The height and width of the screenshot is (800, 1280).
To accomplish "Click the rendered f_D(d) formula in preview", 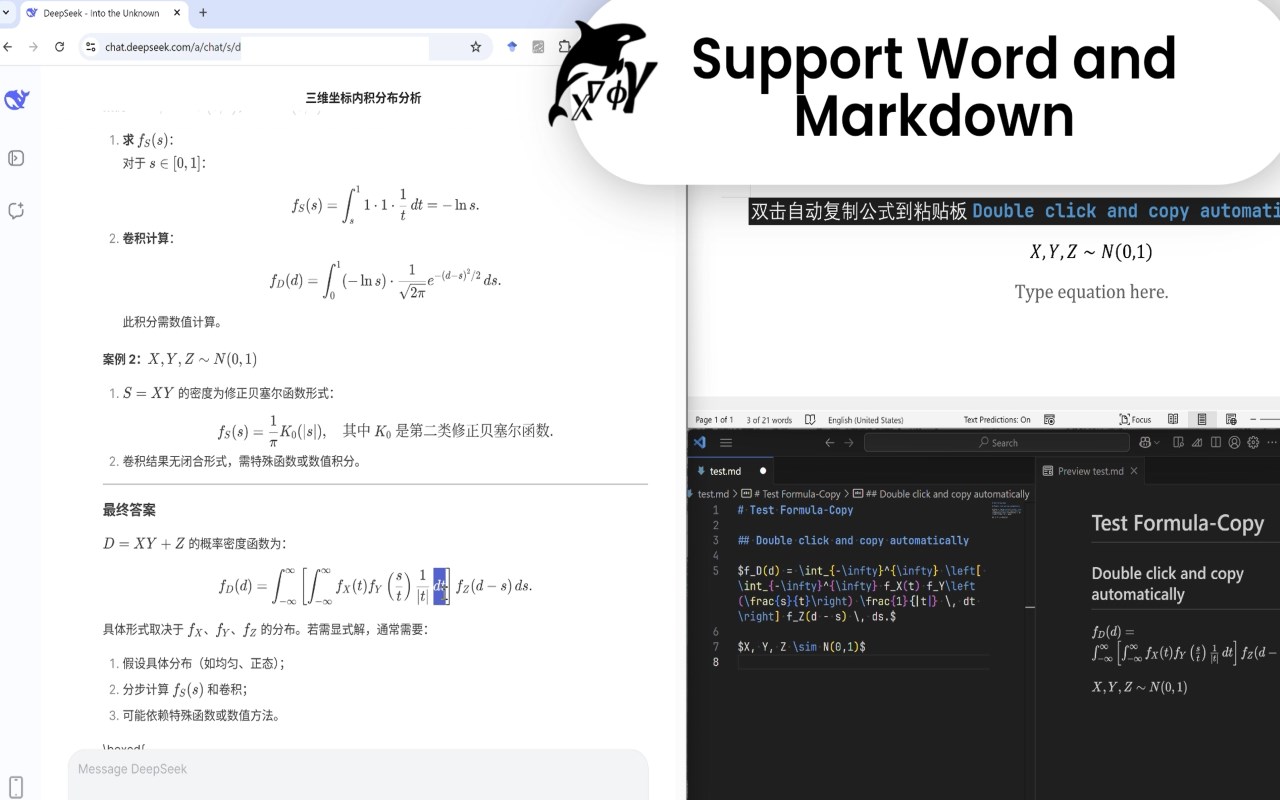I will click(x=1185, y=643).
